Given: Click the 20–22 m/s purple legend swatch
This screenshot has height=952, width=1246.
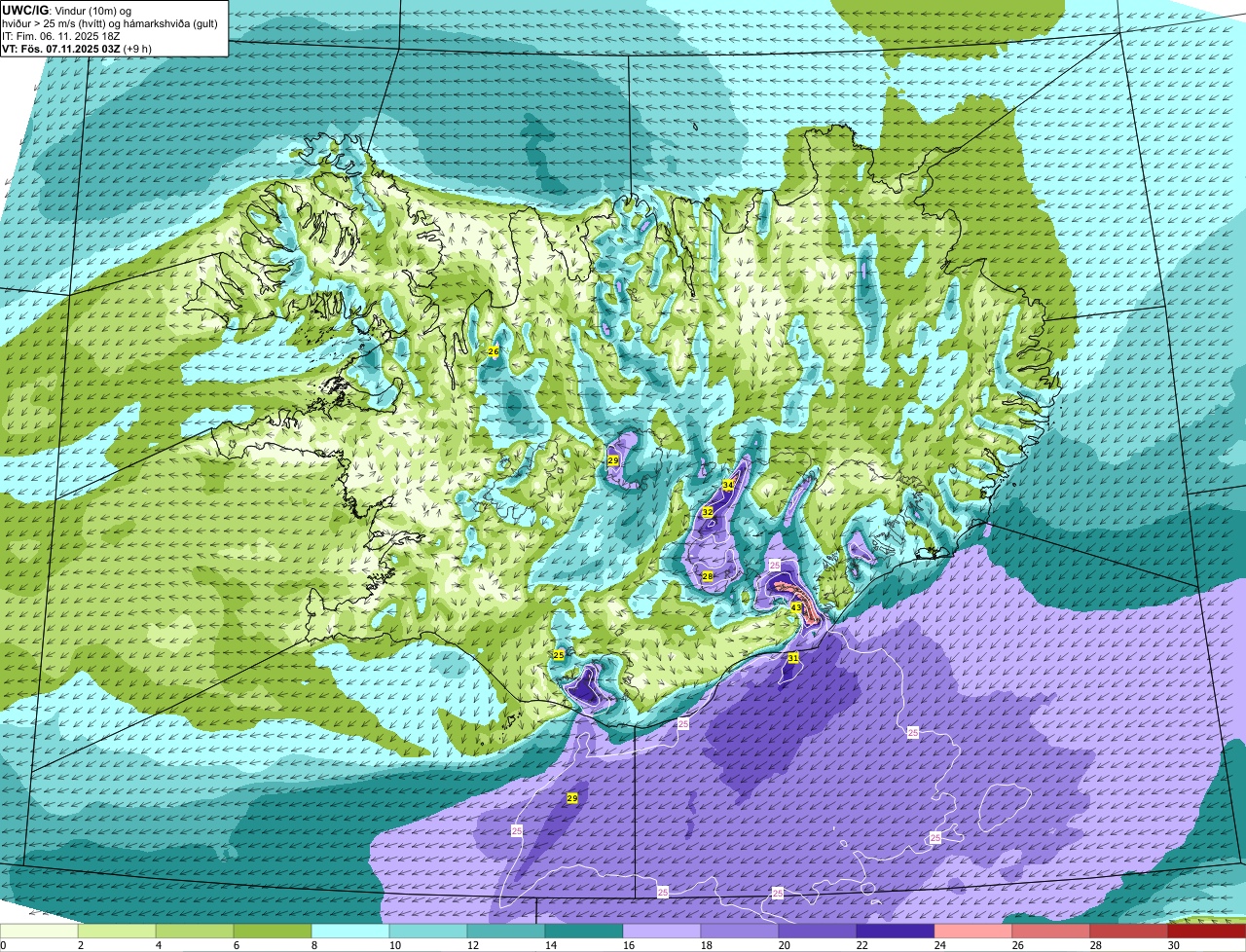Looking at the screenshot, I should point(818,932).
